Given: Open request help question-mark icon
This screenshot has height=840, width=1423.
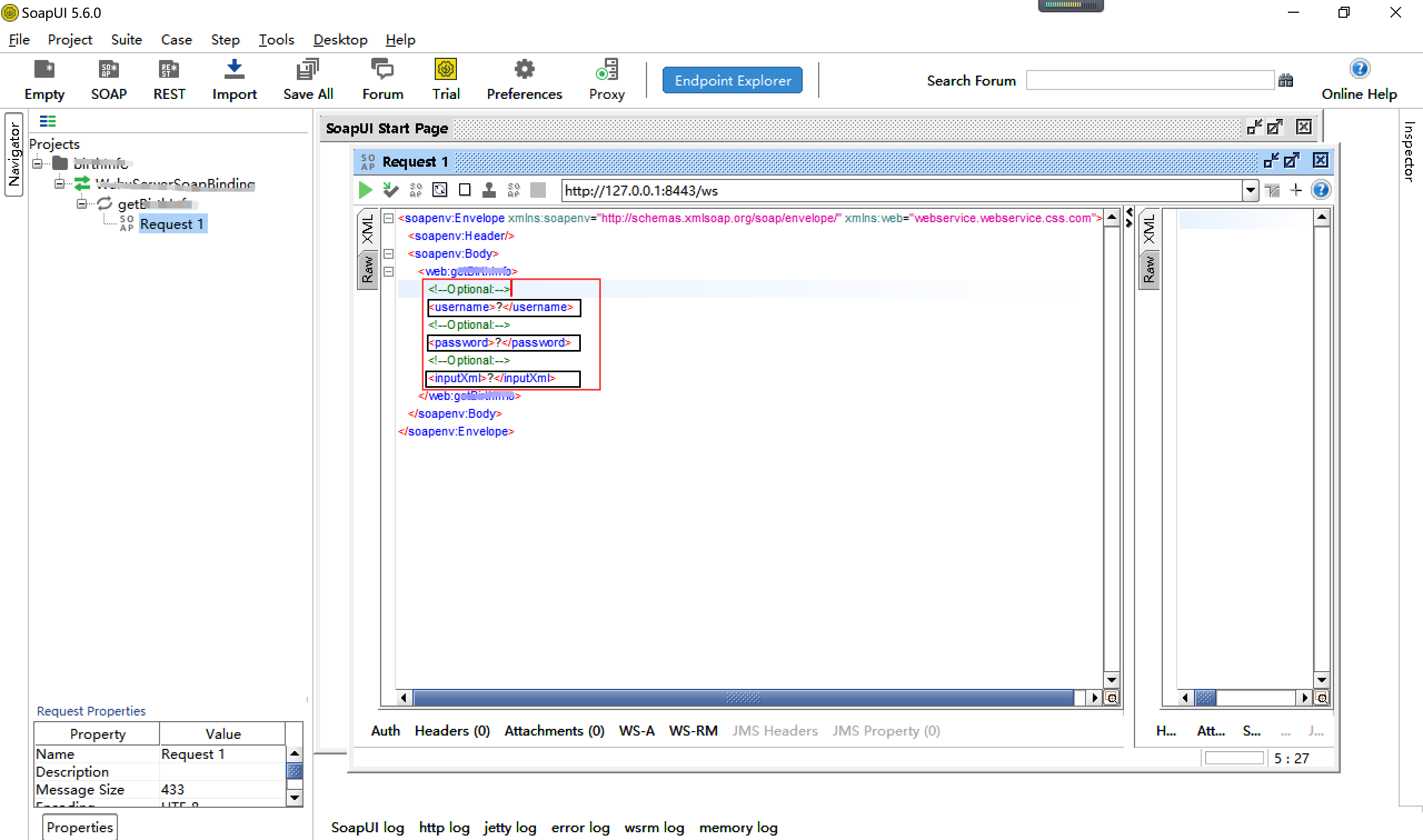Looking at the screenshot, I should [1321, 190].
